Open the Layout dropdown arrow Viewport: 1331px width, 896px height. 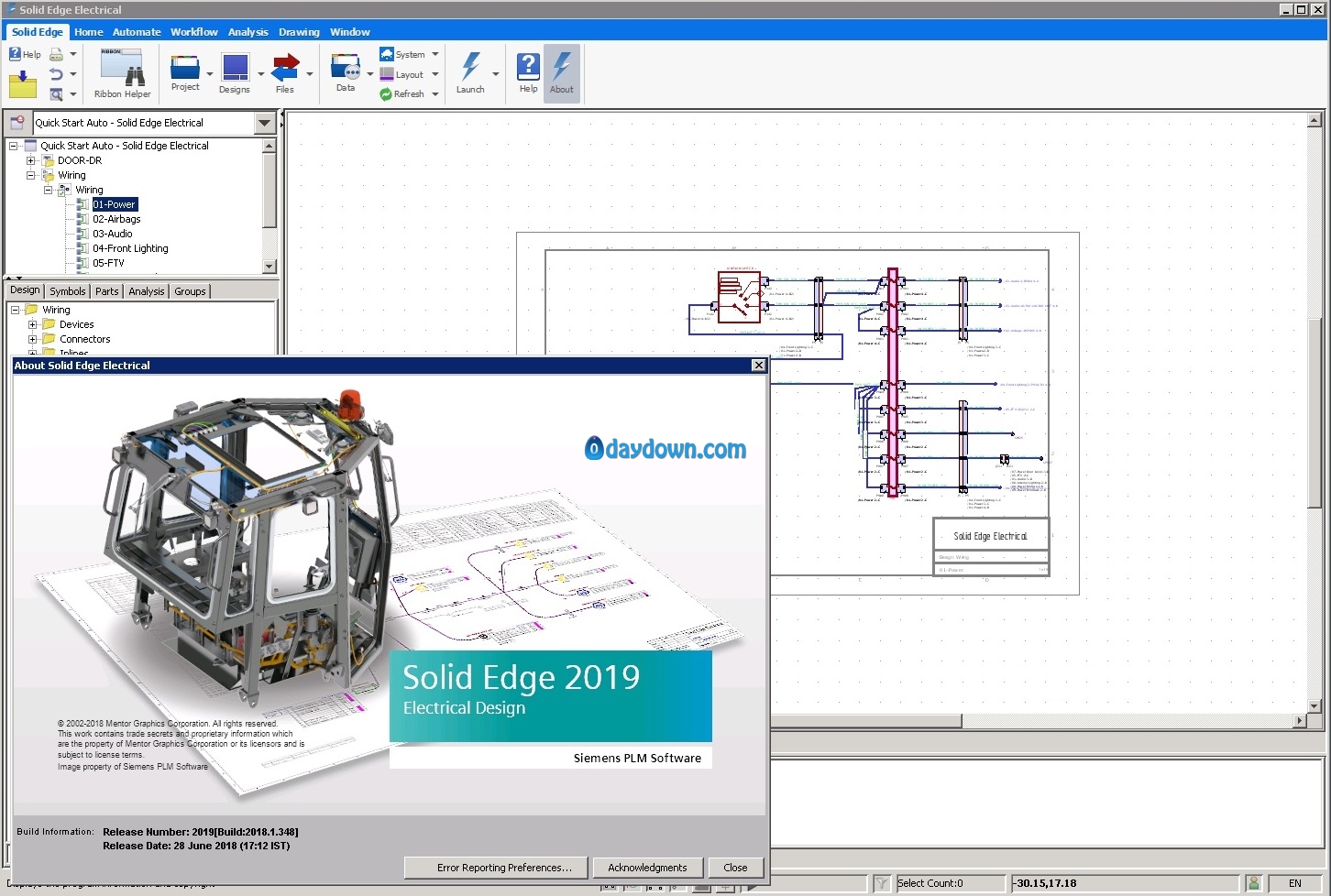(435, 74)
